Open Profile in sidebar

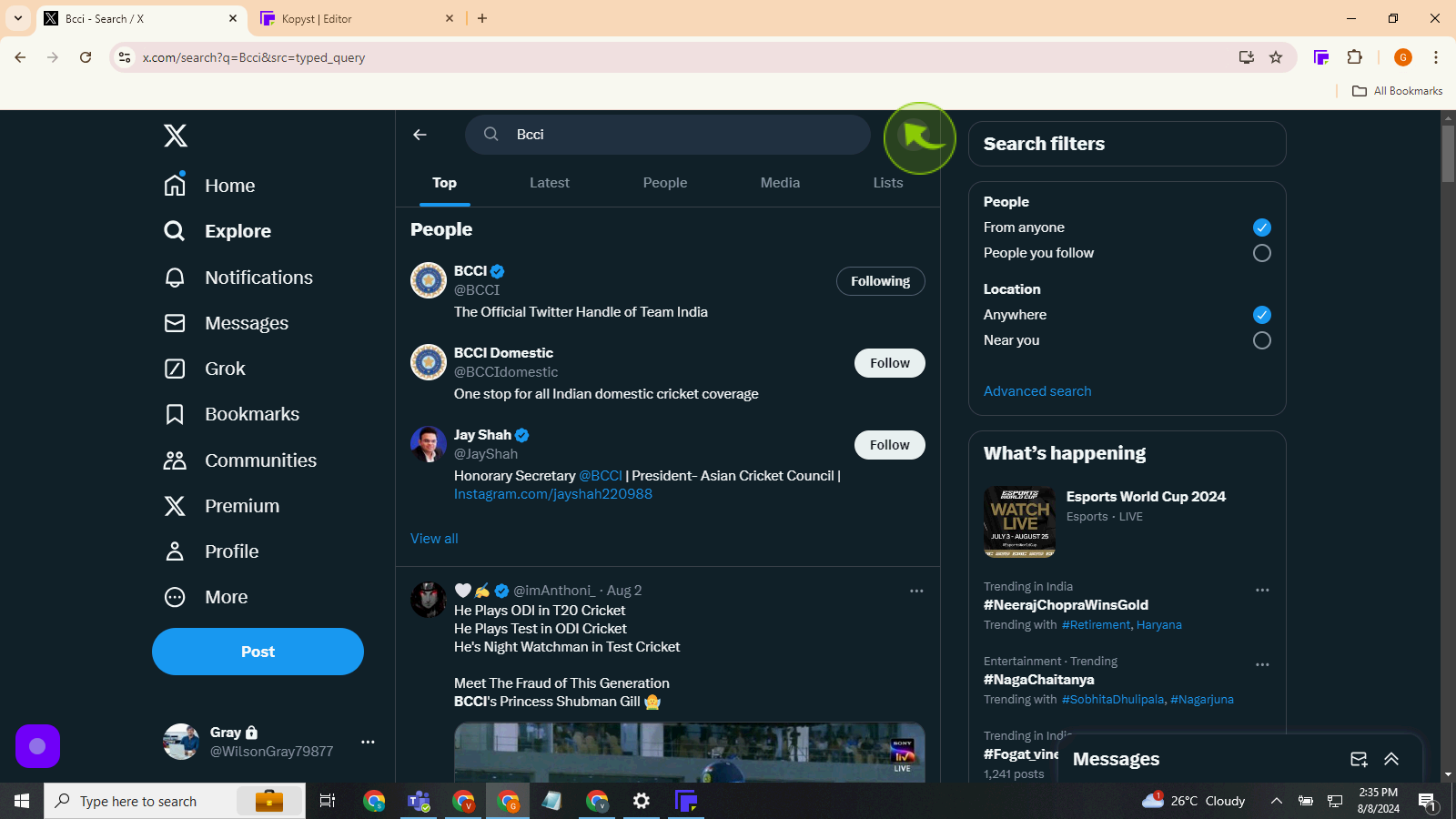[211, 551]
